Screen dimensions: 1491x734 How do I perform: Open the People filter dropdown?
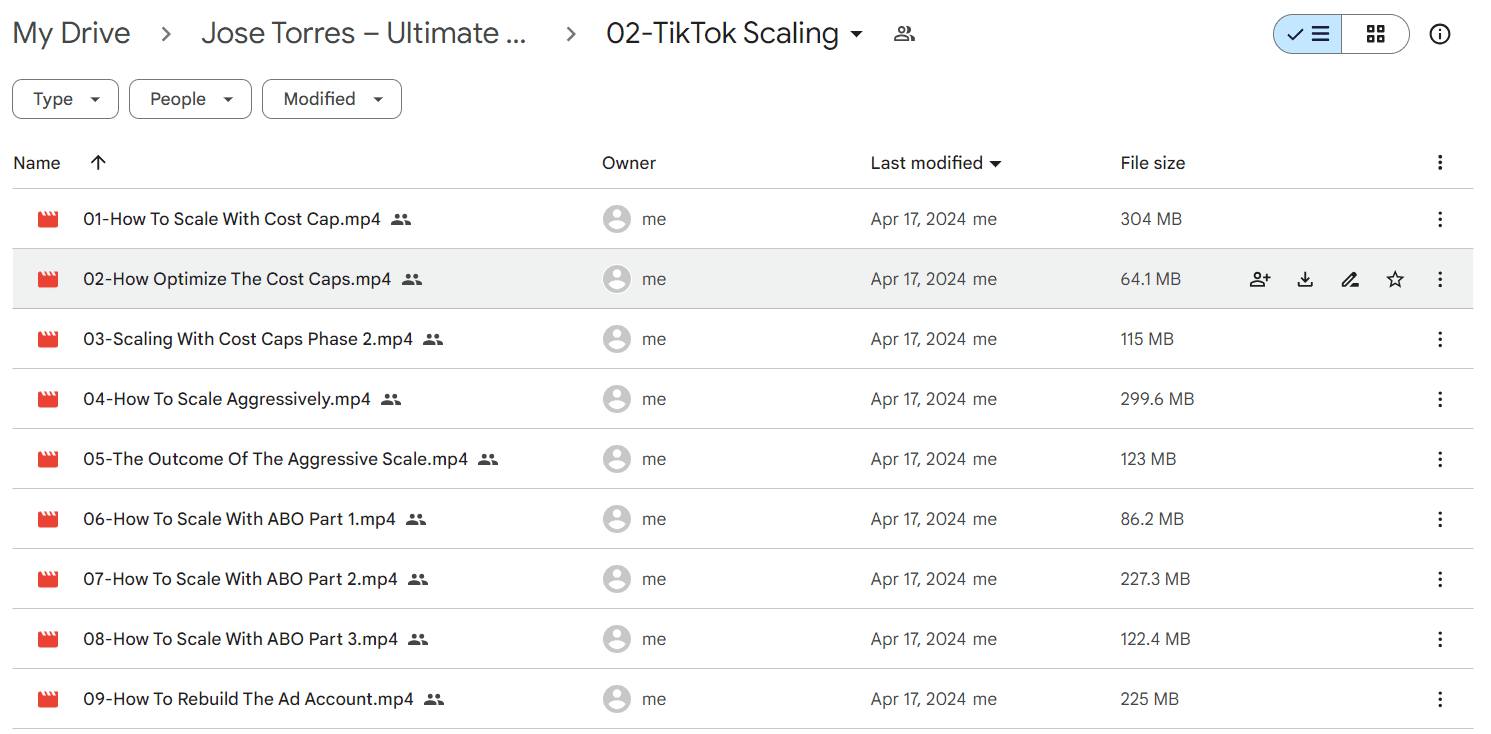(190, 99)
